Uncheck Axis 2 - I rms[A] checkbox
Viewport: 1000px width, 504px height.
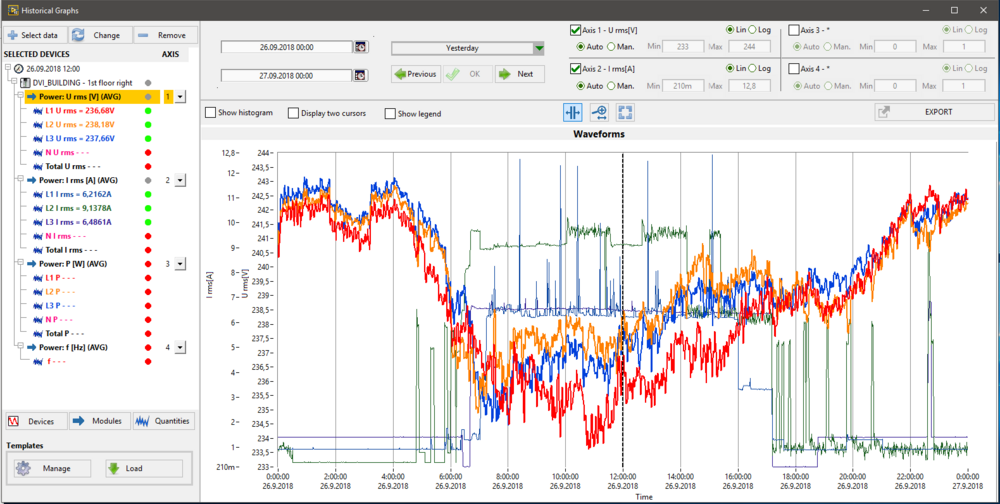(575, 68)
